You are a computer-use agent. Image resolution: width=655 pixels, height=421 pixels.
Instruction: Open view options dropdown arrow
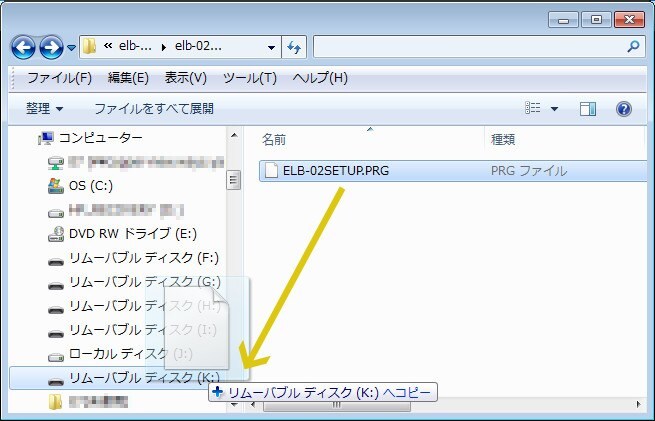tap(555, 108)
